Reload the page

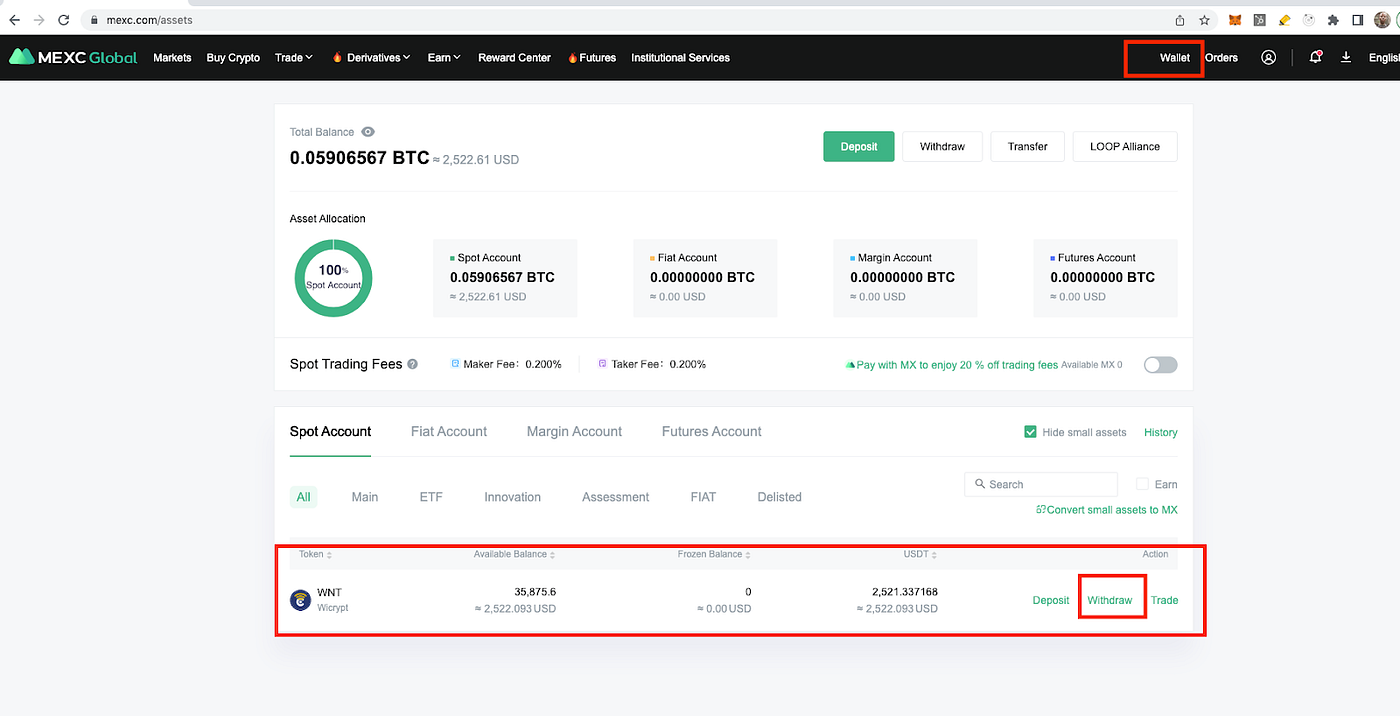coord(64,20)
